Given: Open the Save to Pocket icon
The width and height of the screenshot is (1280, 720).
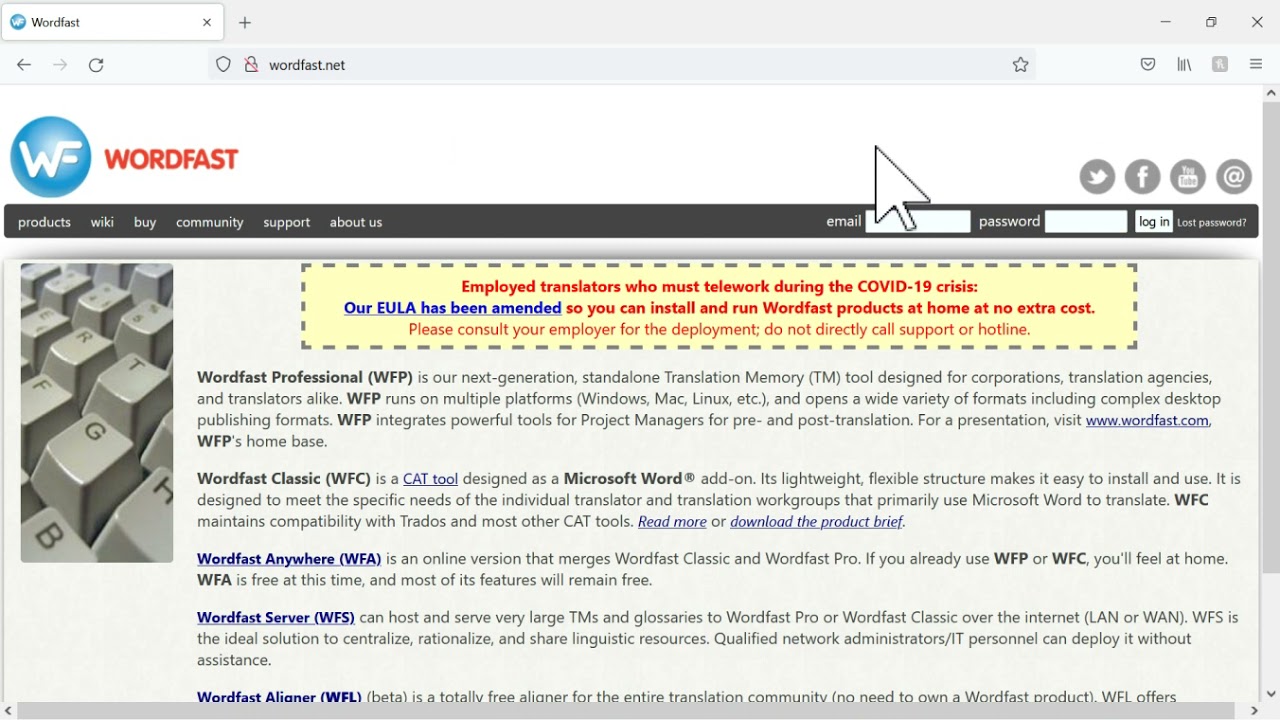Looking at the screenshot, I should [1148, 65].
